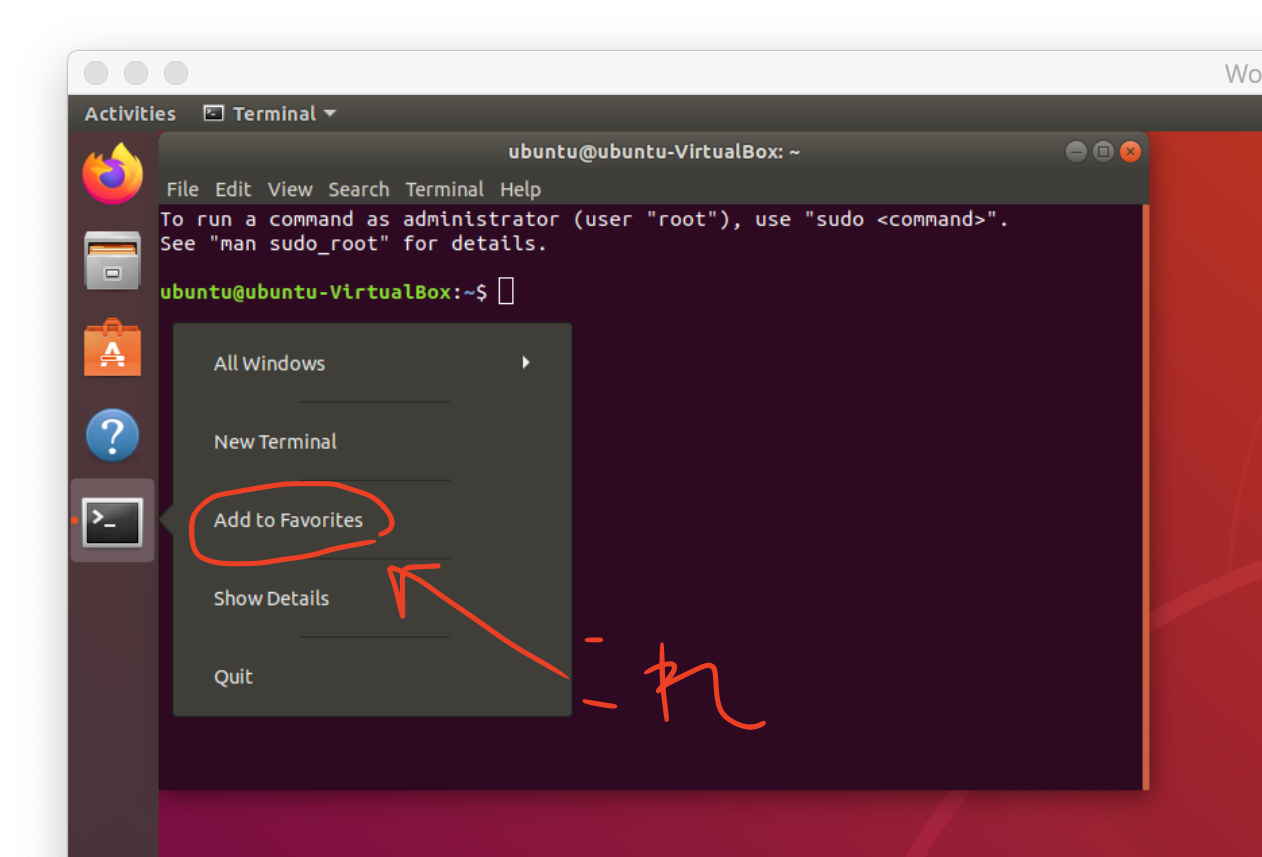This screenshot has height=857, width=1262.
Task: Click the 'To run a command as administrator' line
Action: tap(585, 219)
